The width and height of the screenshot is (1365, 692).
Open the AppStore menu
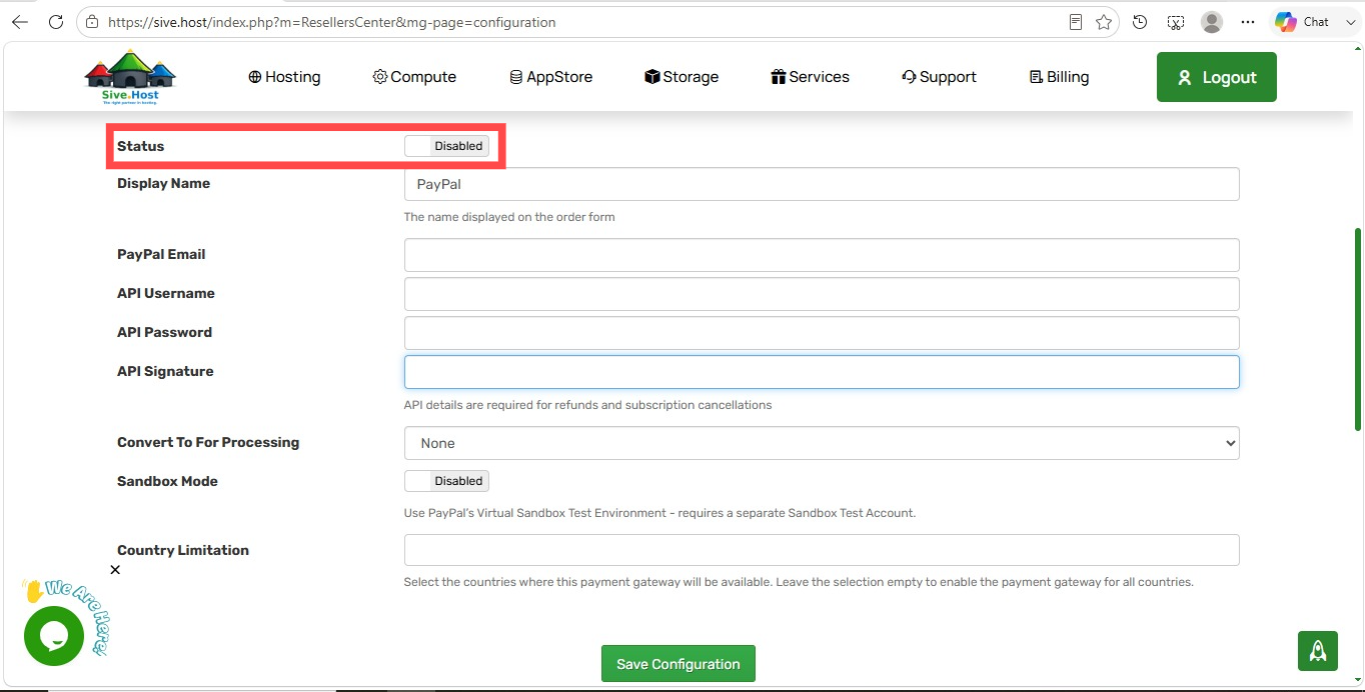(551, 77)
